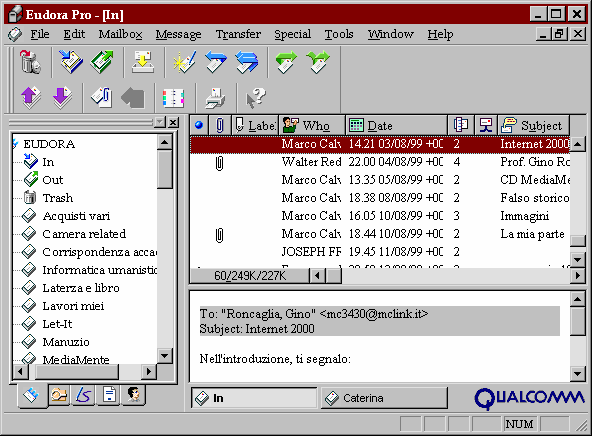Sort messages by Label column

[x=255, y=125]
